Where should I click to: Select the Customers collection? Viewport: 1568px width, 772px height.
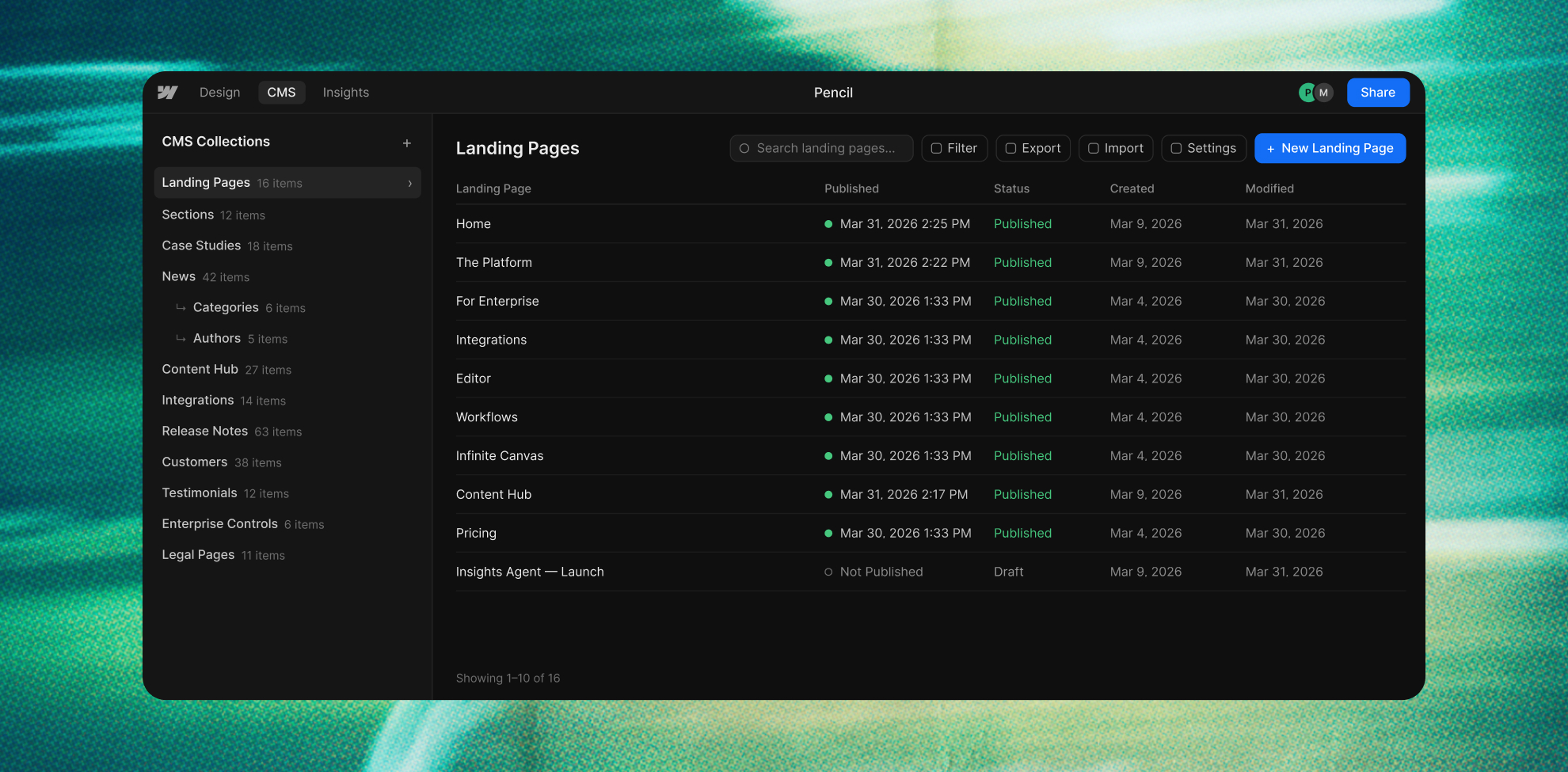pos(287,462)
